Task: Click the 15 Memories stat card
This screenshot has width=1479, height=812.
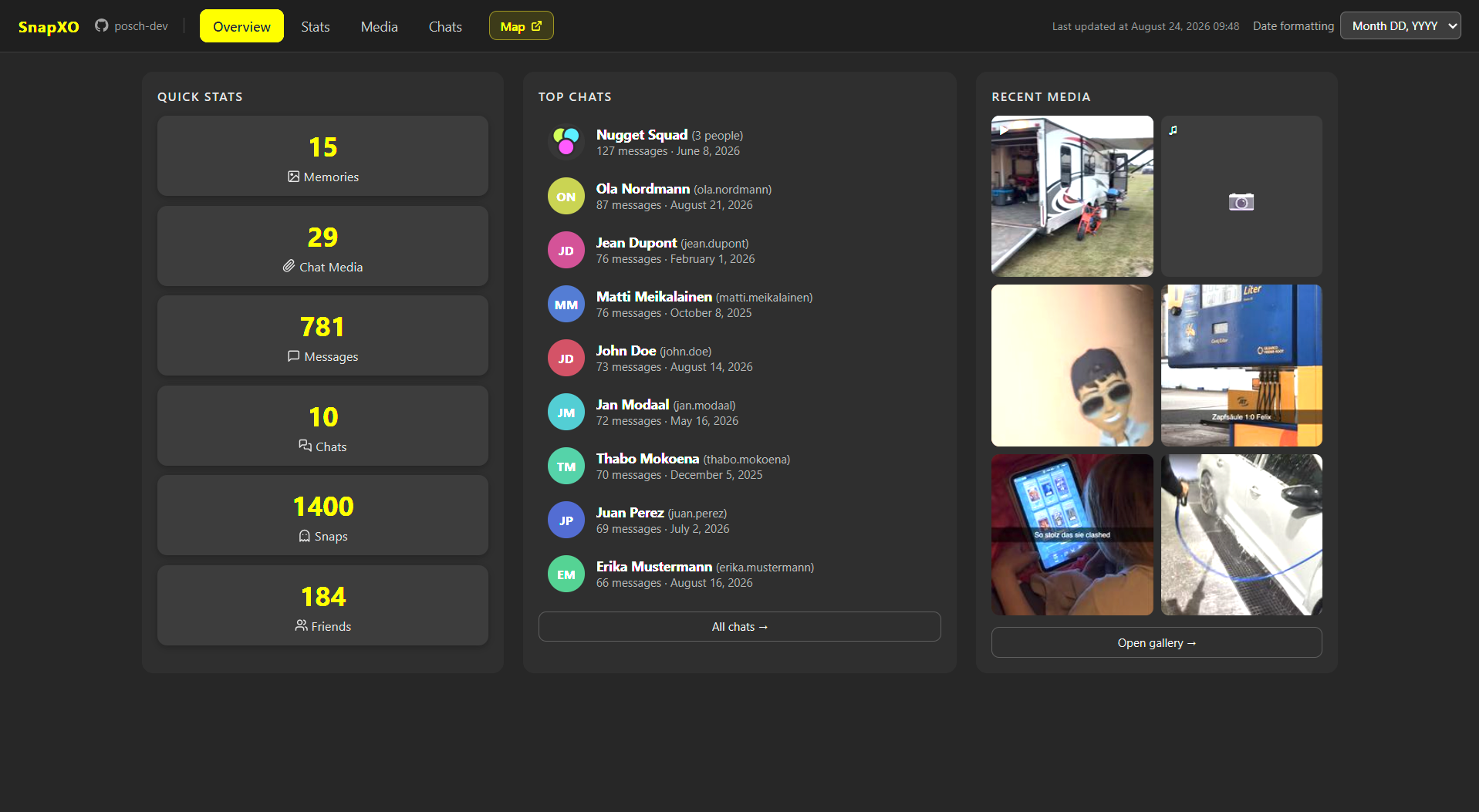Action: tap(322, 156)
